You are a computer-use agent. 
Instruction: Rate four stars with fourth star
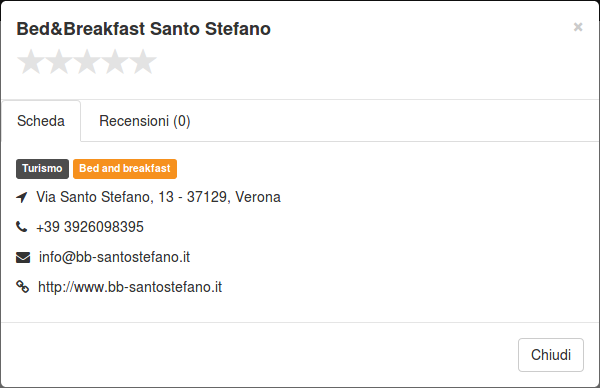point(115,62)
